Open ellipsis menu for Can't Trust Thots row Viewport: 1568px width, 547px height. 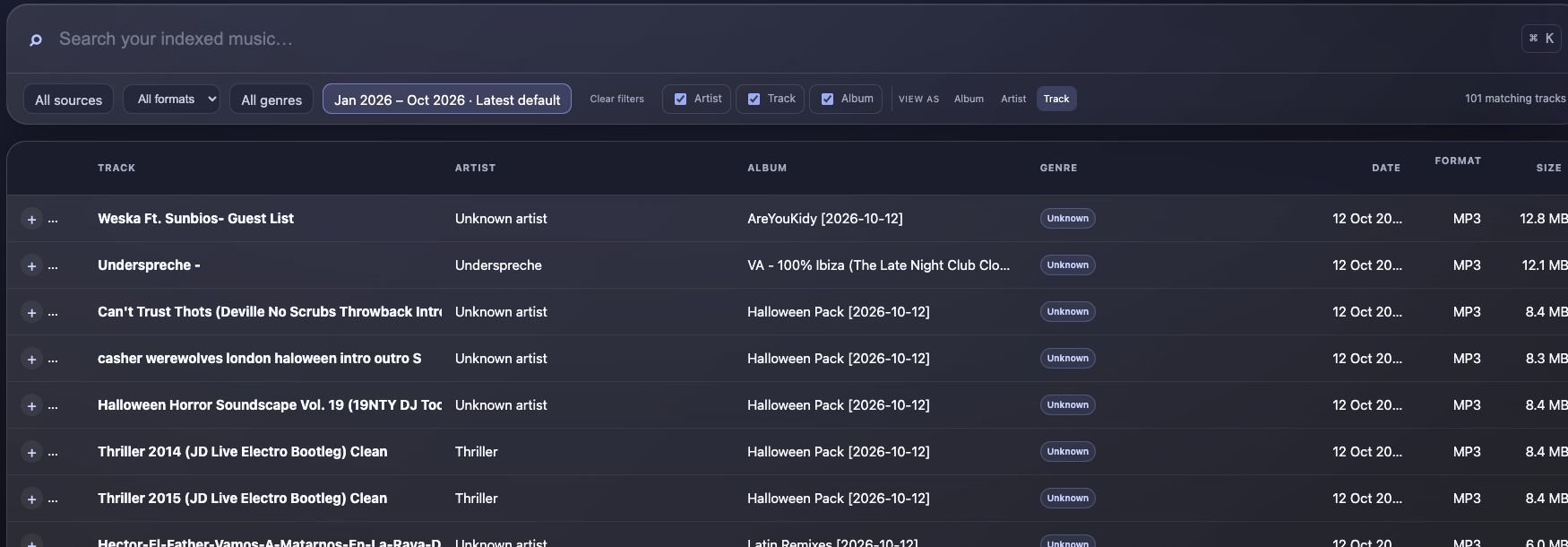pos(53,313)
